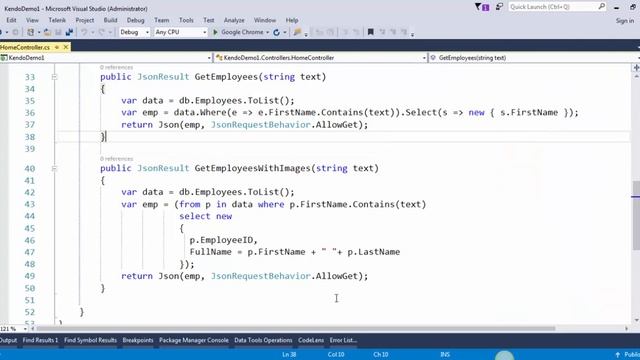Click the Quick Launch search magnifier
The width and height of the screenshot is (640, 360).
coord(602,7)
